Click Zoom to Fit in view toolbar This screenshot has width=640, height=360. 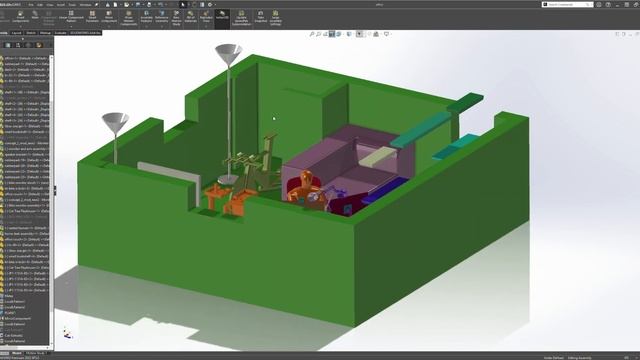(312, 34)
